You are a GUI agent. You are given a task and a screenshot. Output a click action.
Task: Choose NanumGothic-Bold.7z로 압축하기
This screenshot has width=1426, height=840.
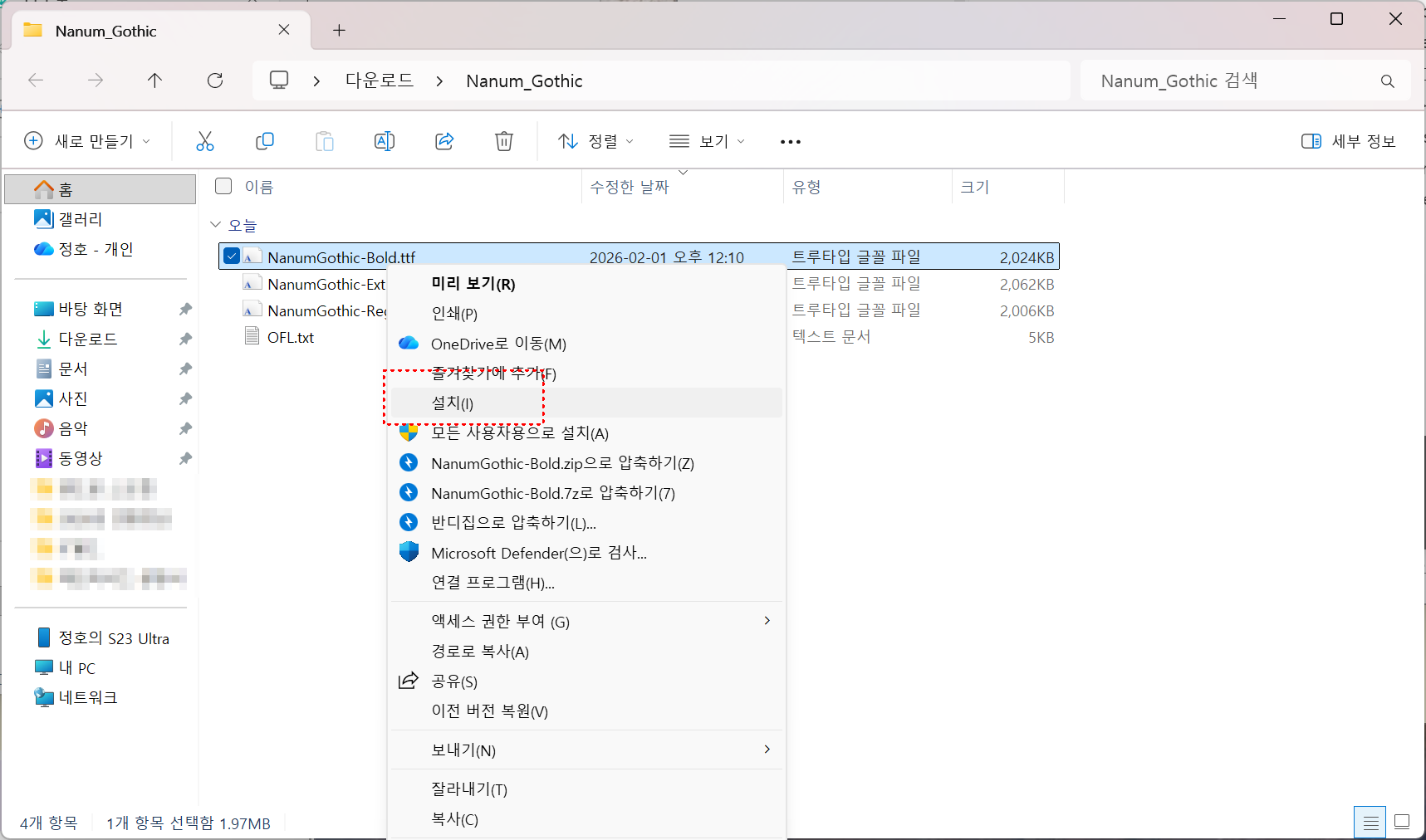(586, 492)
